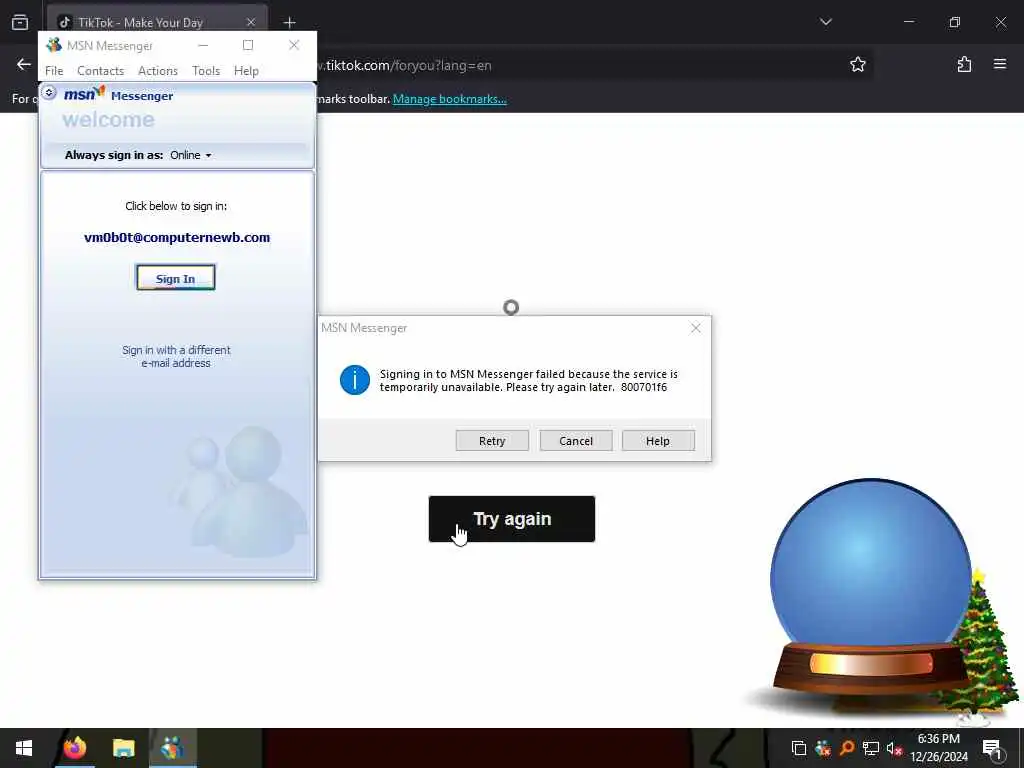
Task: Open the notification center icon
Action: click(993, 748)
